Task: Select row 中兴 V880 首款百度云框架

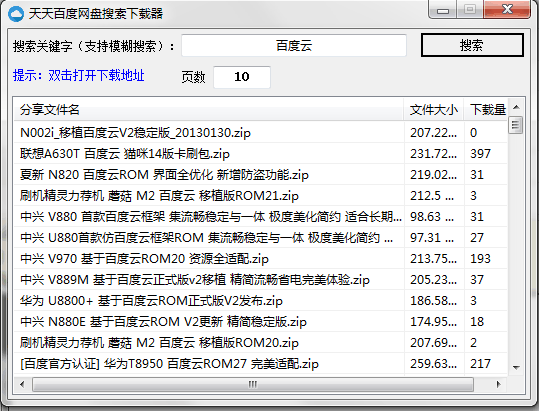Action: (x=261, y=216)
